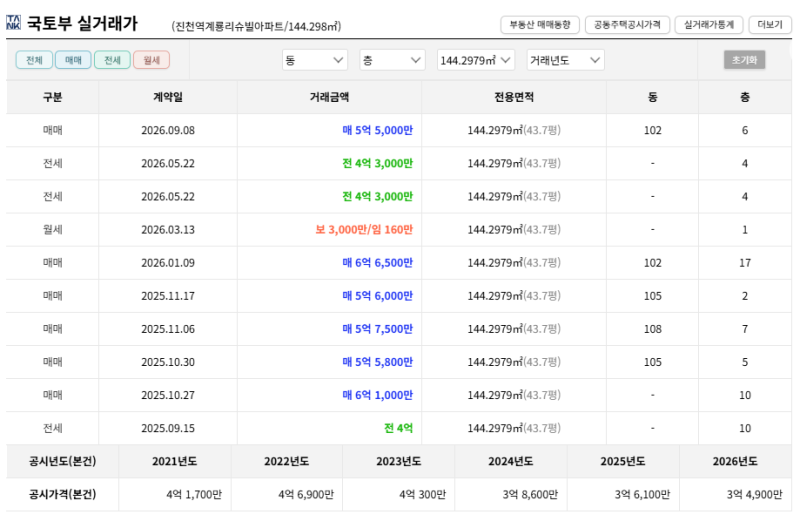Click 2025년도 column header
Image resolution: width=800 pixels, height=528 pixels.
point(623,461)
